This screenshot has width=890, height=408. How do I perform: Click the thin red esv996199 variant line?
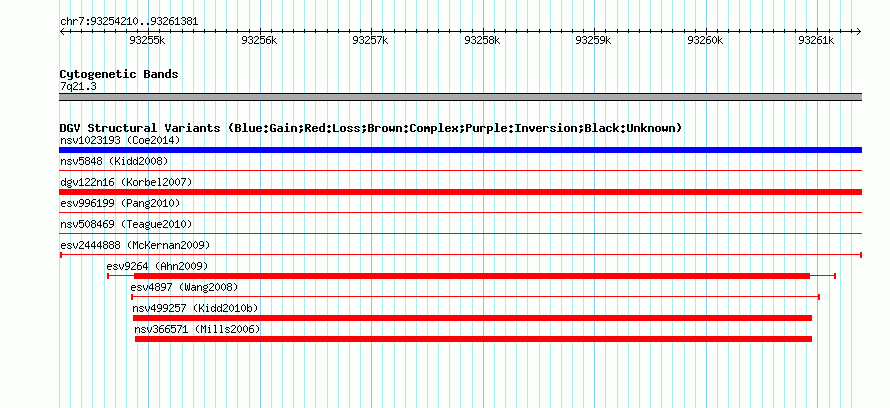coord(460,212)
